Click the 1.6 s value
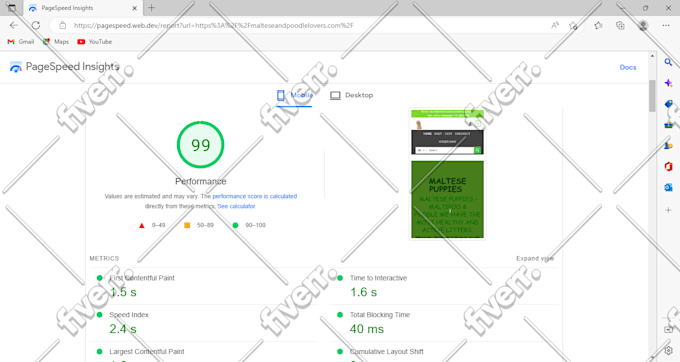 pyautogui.click(x=363, y=292)
